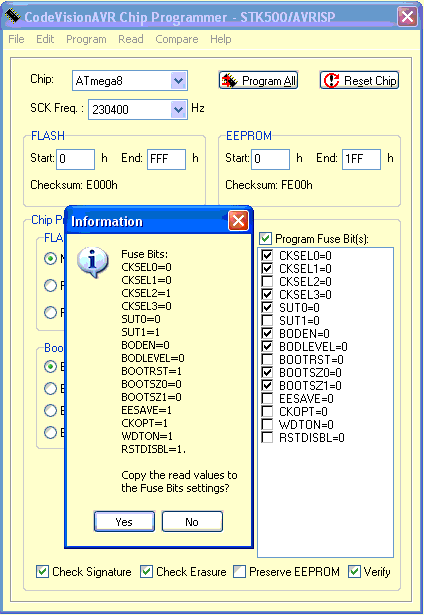The image size is (424, 615).
Task: Click the 'RSTDISBL=1.' line in the dialog
Action: (153, 449)
